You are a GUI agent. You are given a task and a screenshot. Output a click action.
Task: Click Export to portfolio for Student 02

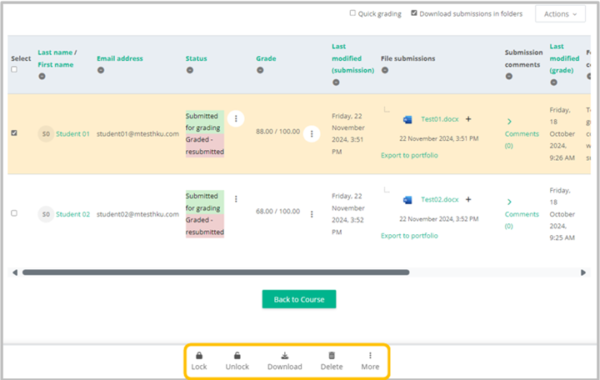pos(409,235)
